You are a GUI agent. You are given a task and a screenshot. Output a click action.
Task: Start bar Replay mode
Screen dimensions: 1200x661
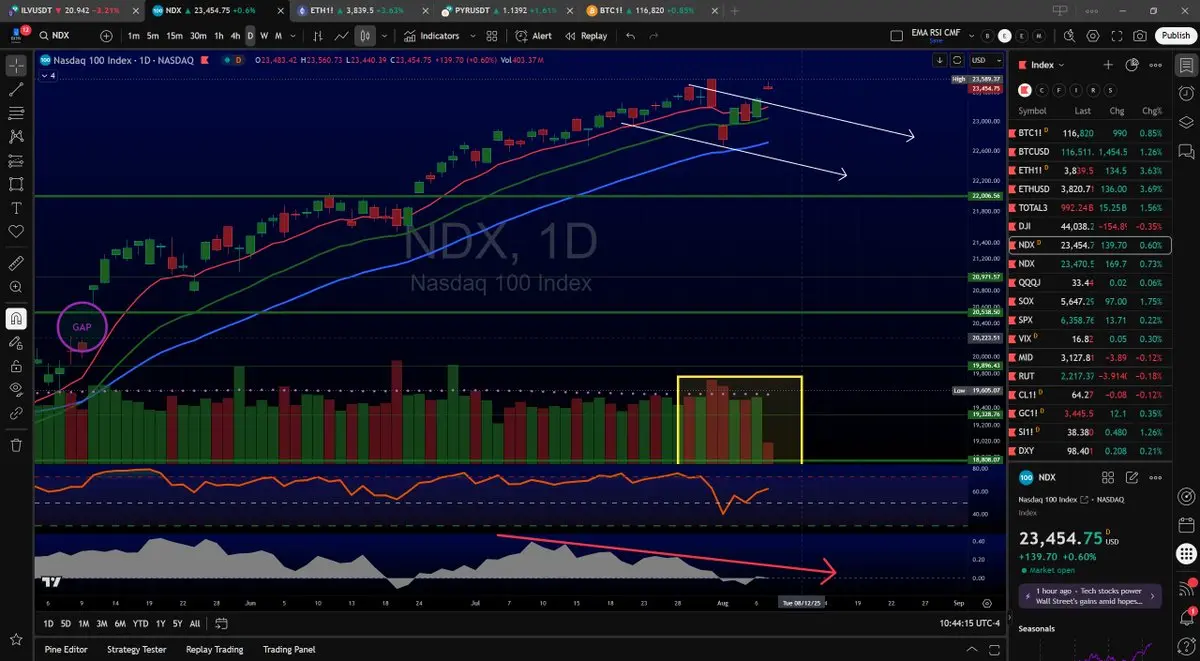point(586,36)
